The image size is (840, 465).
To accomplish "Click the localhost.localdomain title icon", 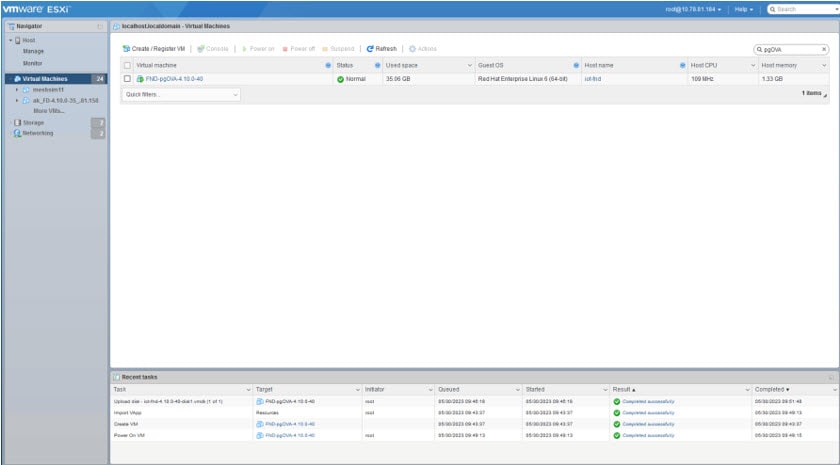I will pyautogui.click(x=116, y=26).
